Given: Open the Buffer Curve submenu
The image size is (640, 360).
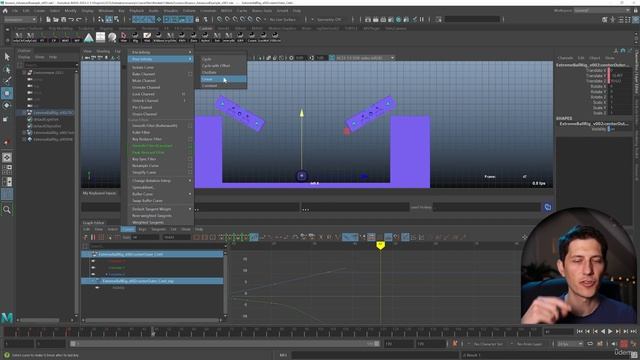Looking at the screenshot, I should (160, 194).
